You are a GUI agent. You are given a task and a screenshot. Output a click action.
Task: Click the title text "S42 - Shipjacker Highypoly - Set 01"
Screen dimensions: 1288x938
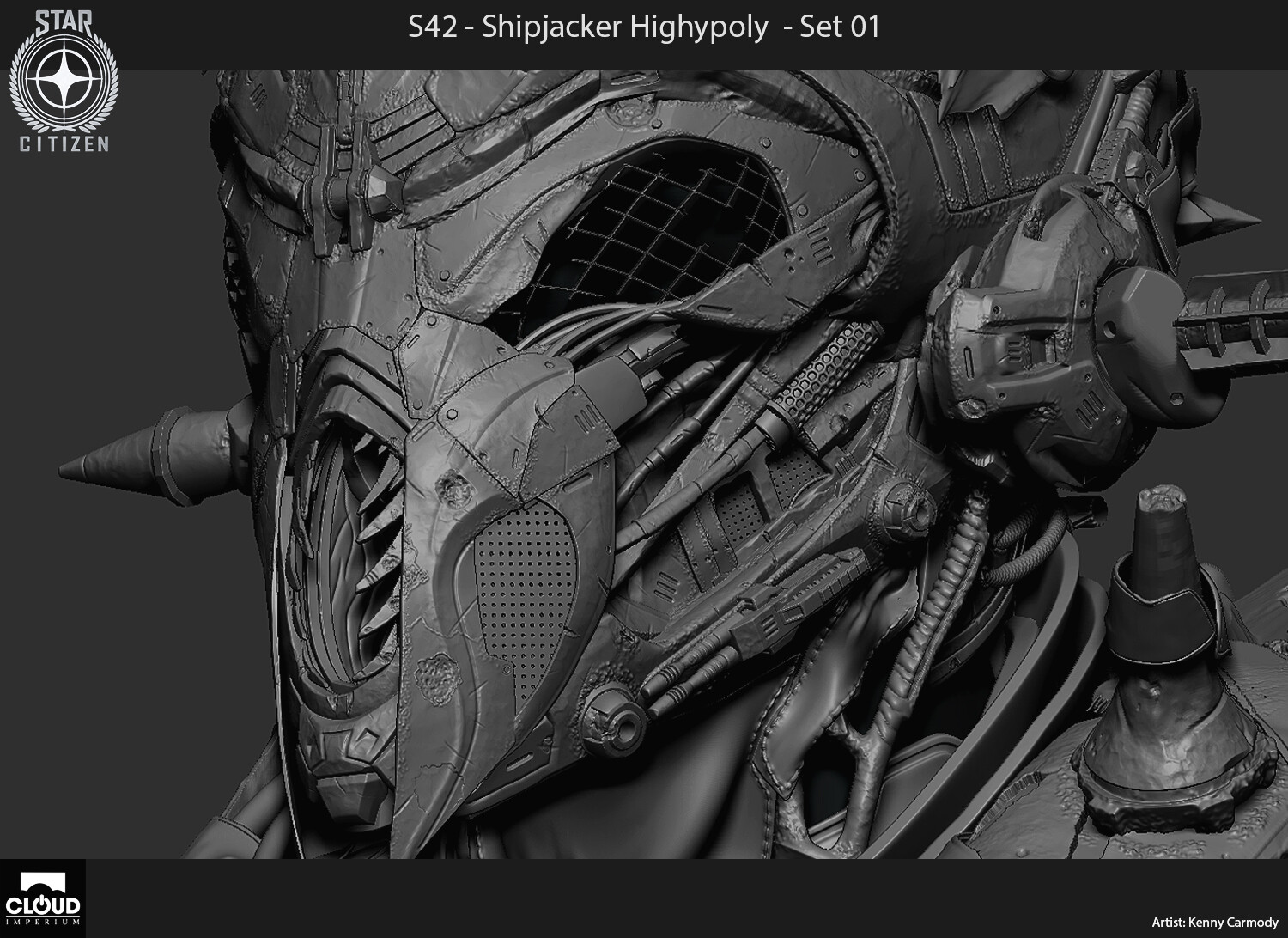click(644, 27)
